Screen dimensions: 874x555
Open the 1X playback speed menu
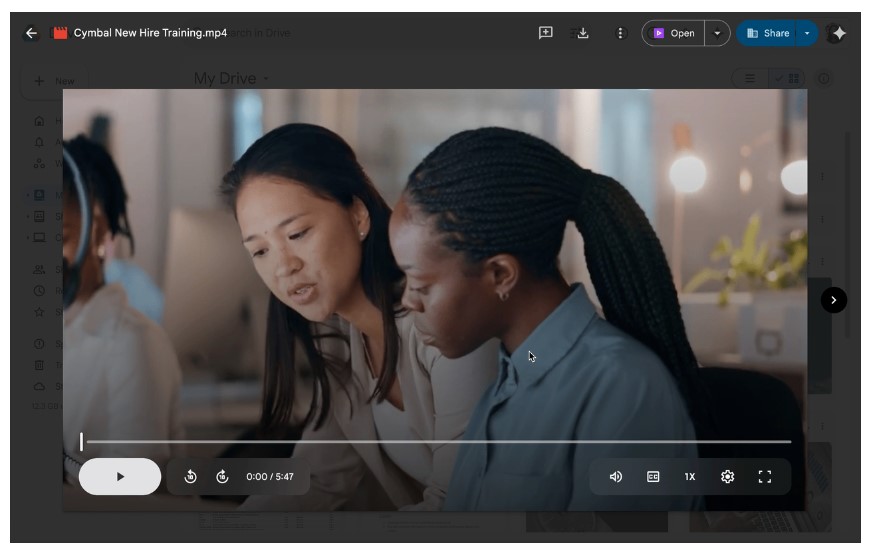690,477
